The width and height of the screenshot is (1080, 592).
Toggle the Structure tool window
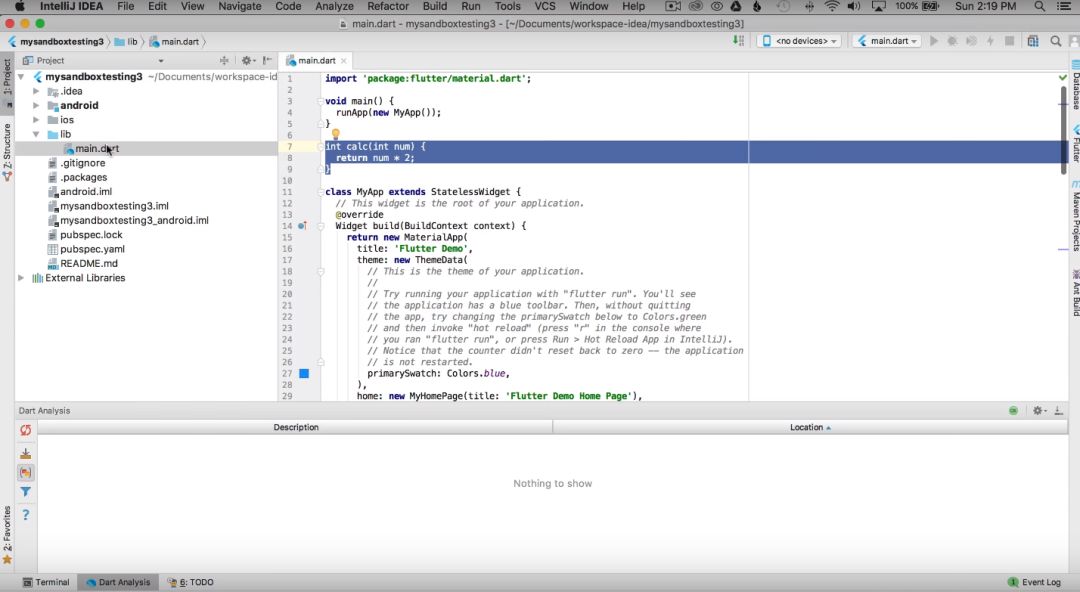point(7,152)
